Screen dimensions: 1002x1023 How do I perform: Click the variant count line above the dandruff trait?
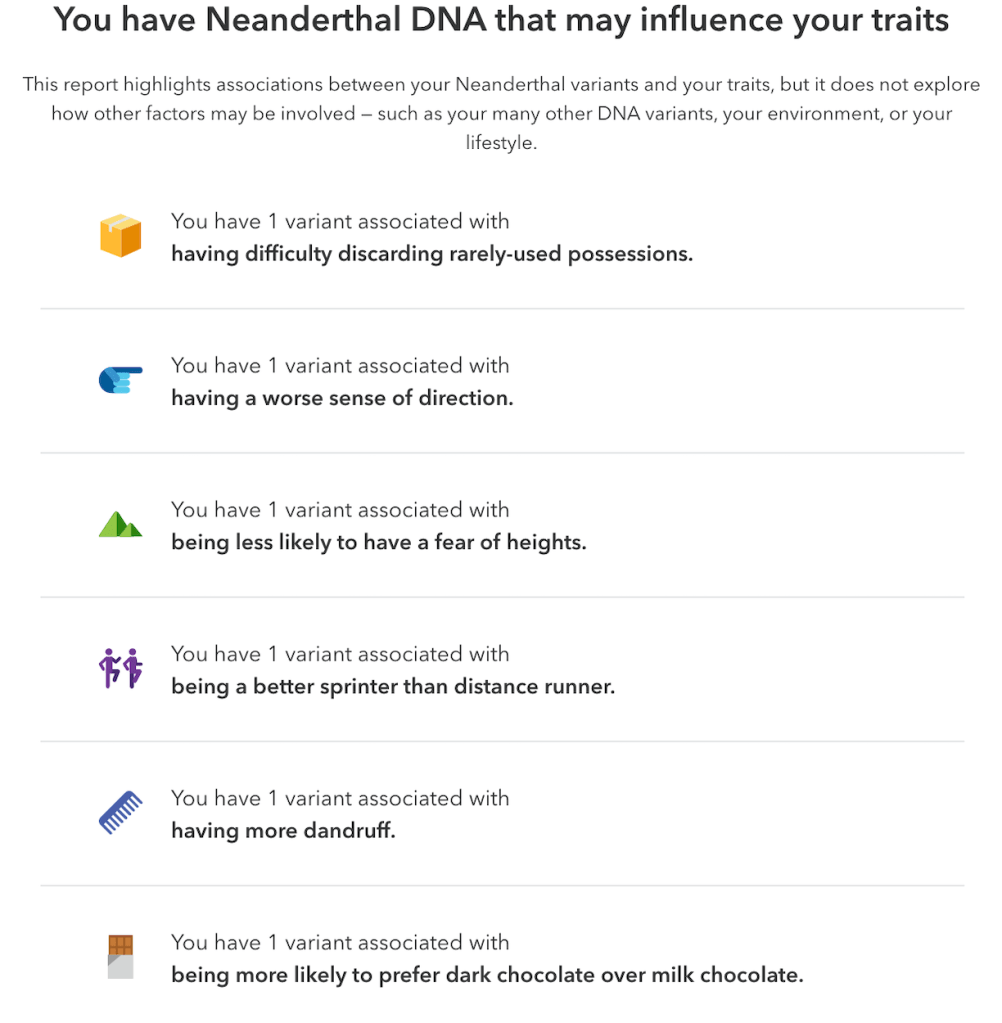point(340,798)
